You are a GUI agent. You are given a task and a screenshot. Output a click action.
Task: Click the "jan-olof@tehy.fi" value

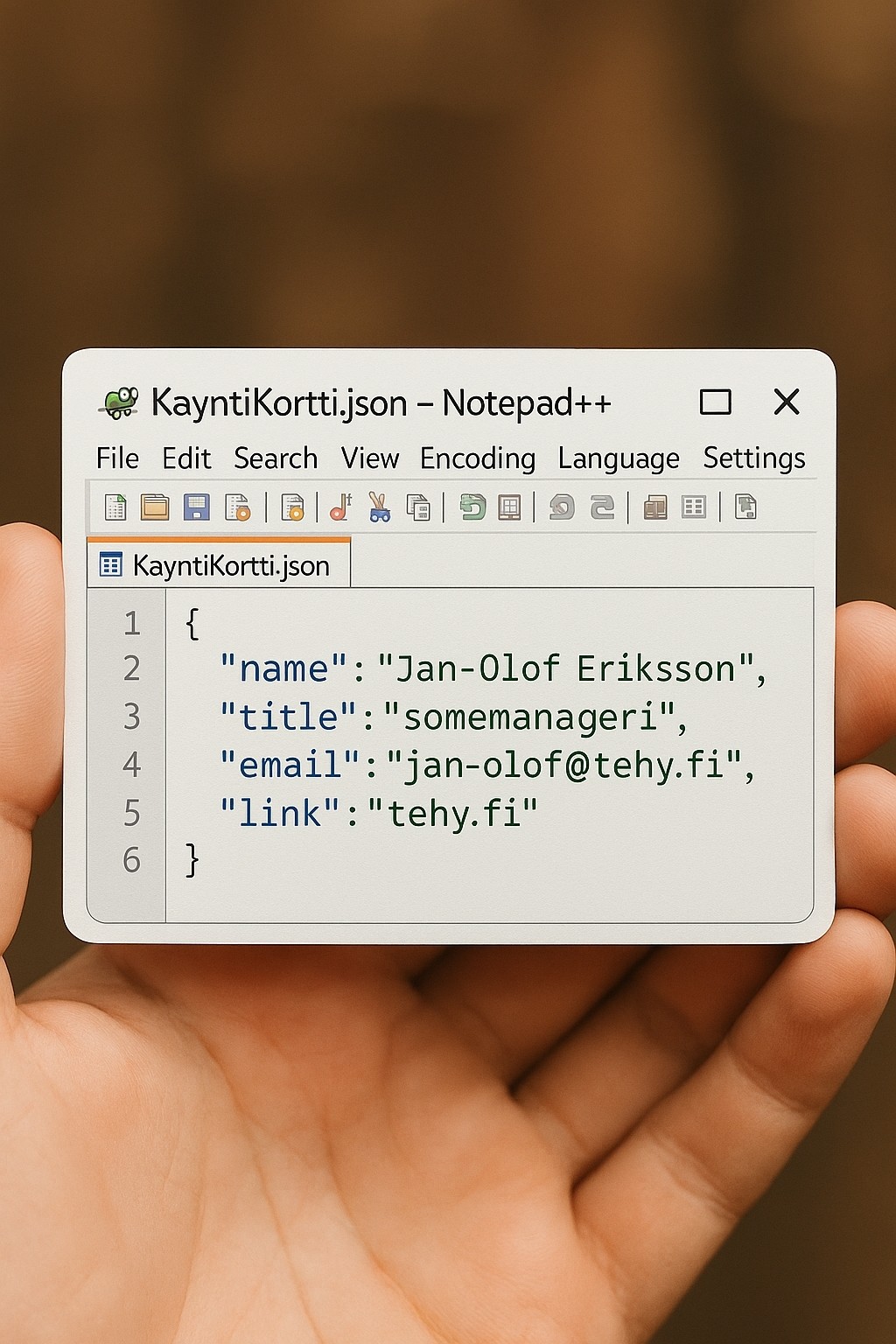point(564,766)
